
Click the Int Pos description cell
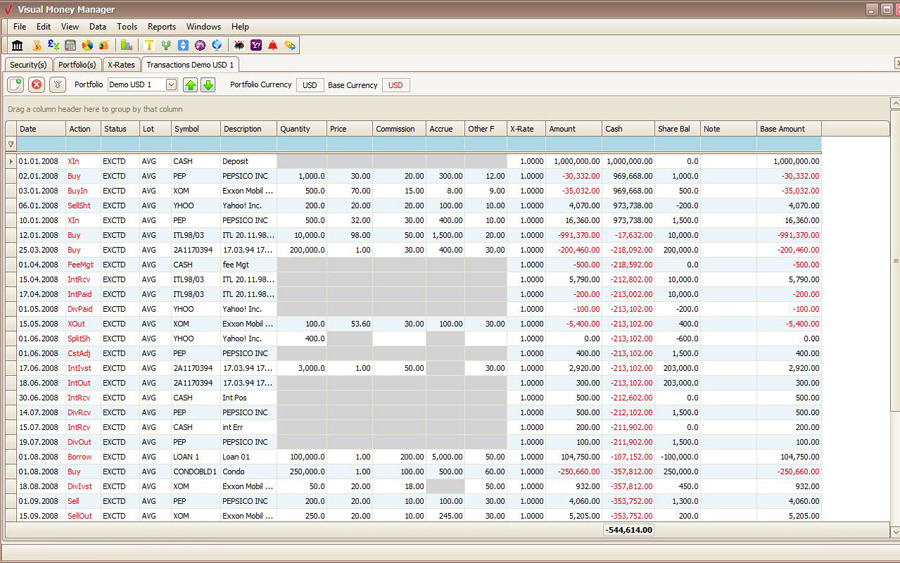tap(249, 398)
